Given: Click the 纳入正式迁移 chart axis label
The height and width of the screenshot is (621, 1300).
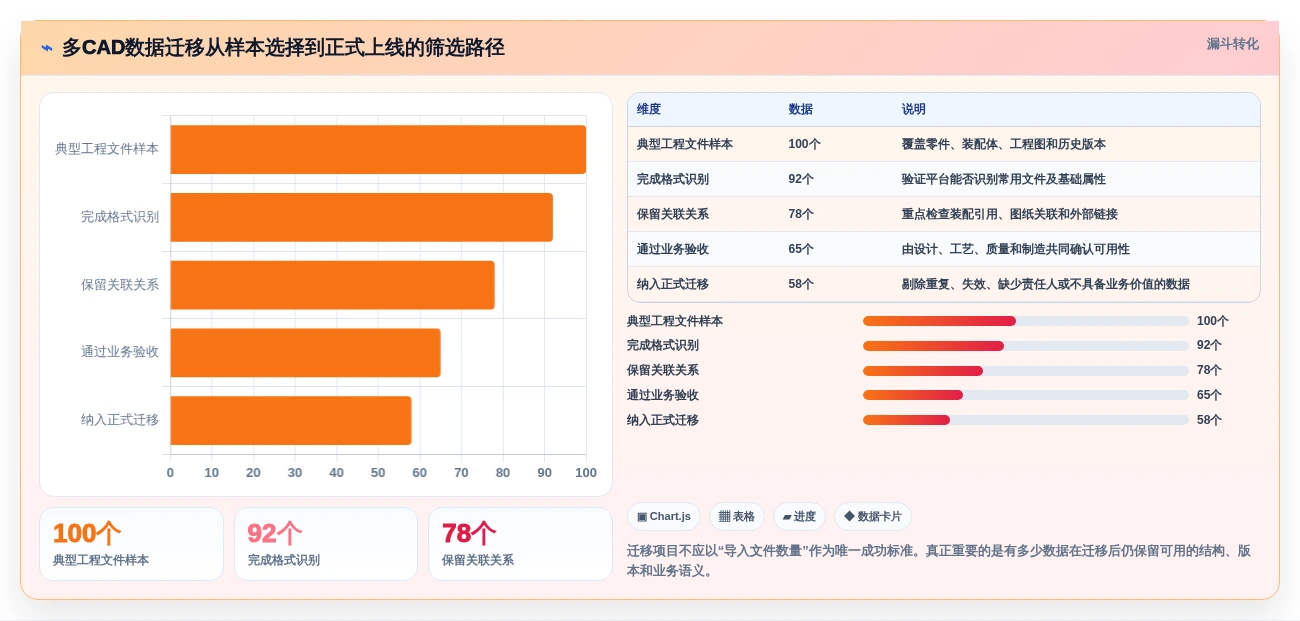Looking at the screenshot, I should pos(120,420).
